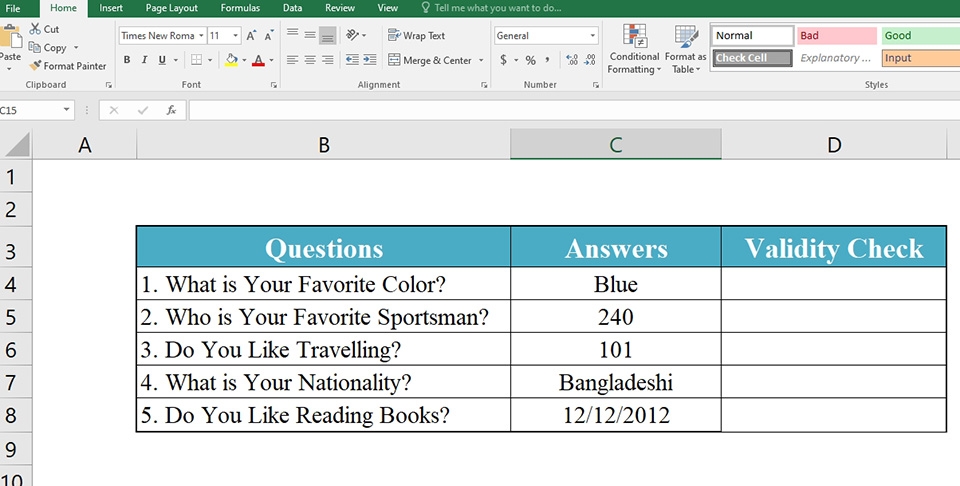This screenshot has width=960, height=486.
Task: Select column C header
Action: coord(616,144)
